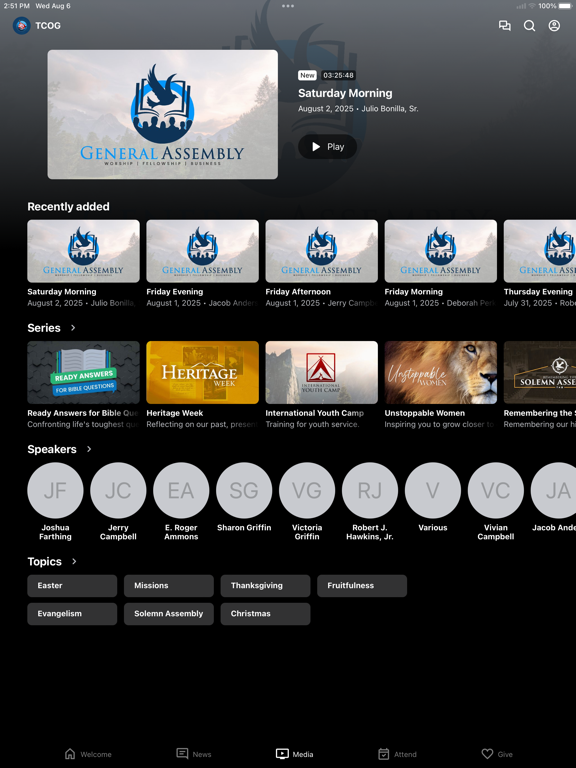Select speaker Jacob Anderson avatar
576x768 pixels.
tap(553, 490)
